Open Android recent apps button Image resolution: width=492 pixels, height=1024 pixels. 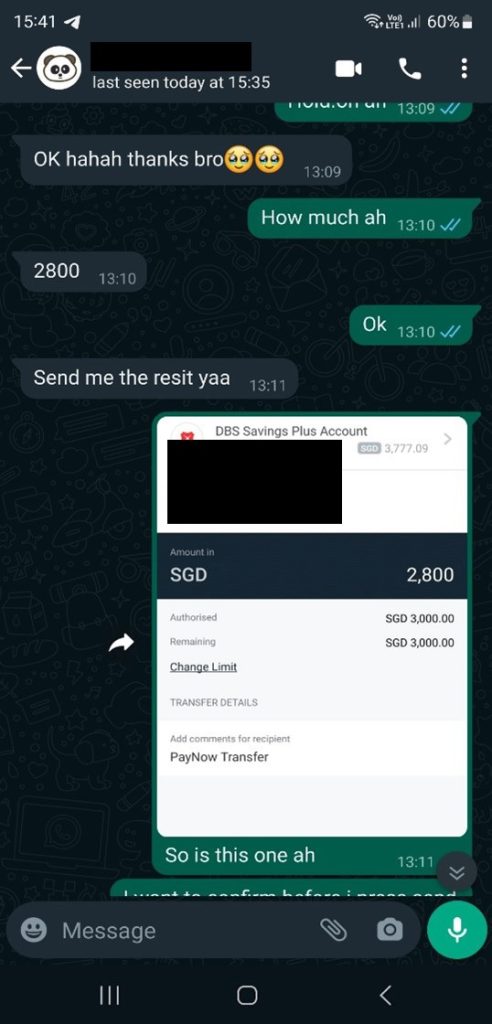(x=109, y=995)
